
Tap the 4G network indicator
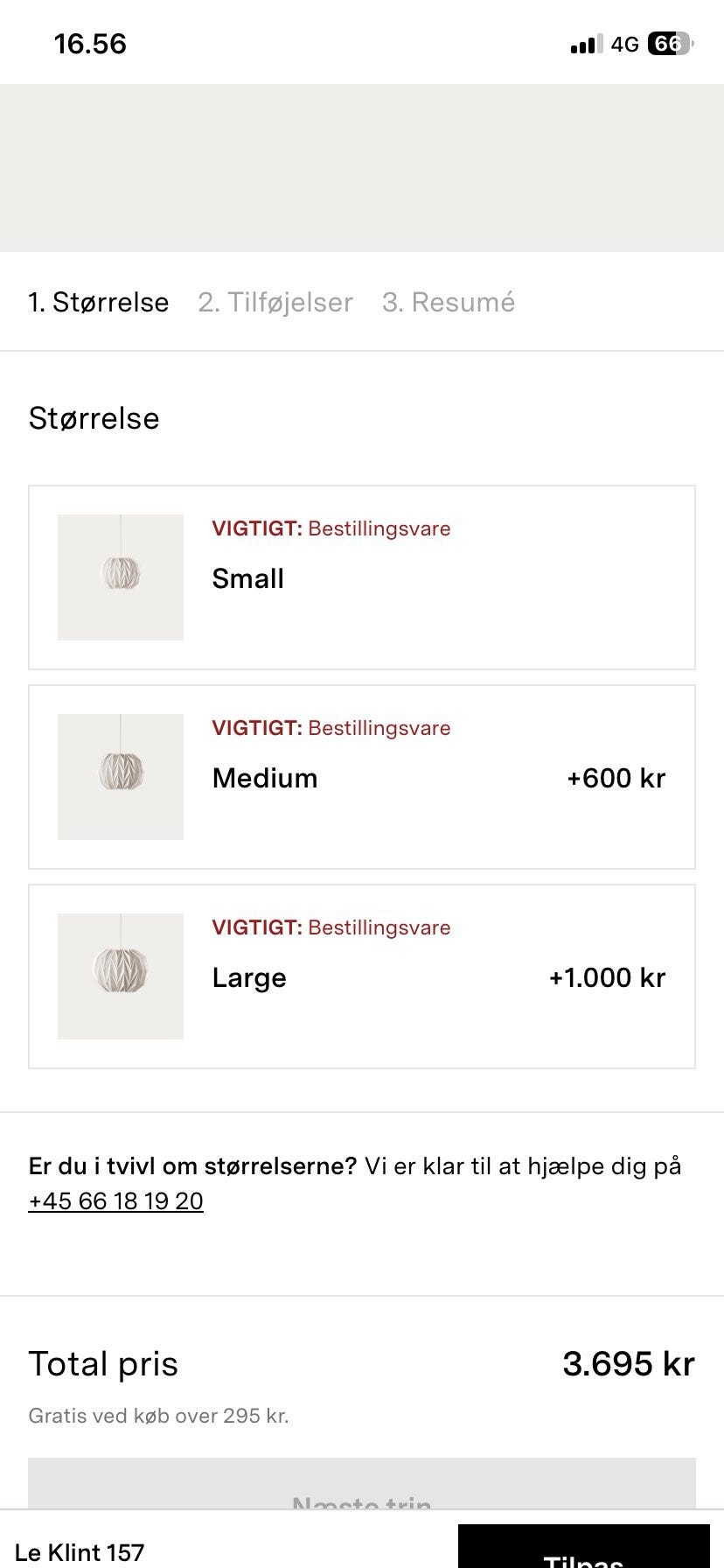click(x=625, y=44)
